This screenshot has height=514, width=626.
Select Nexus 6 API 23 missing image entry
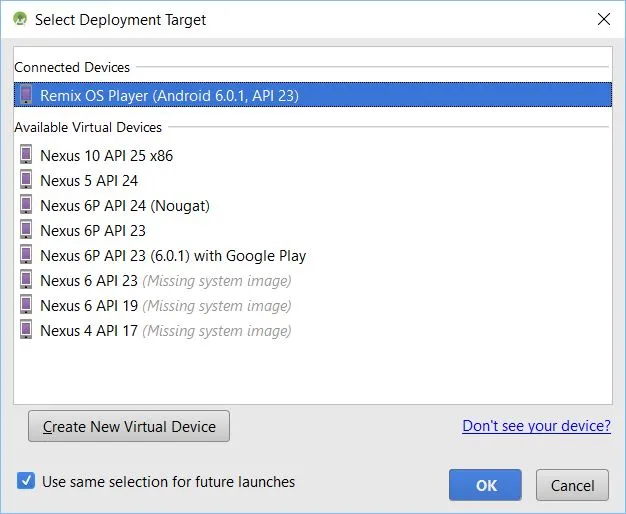pos(166,281)
